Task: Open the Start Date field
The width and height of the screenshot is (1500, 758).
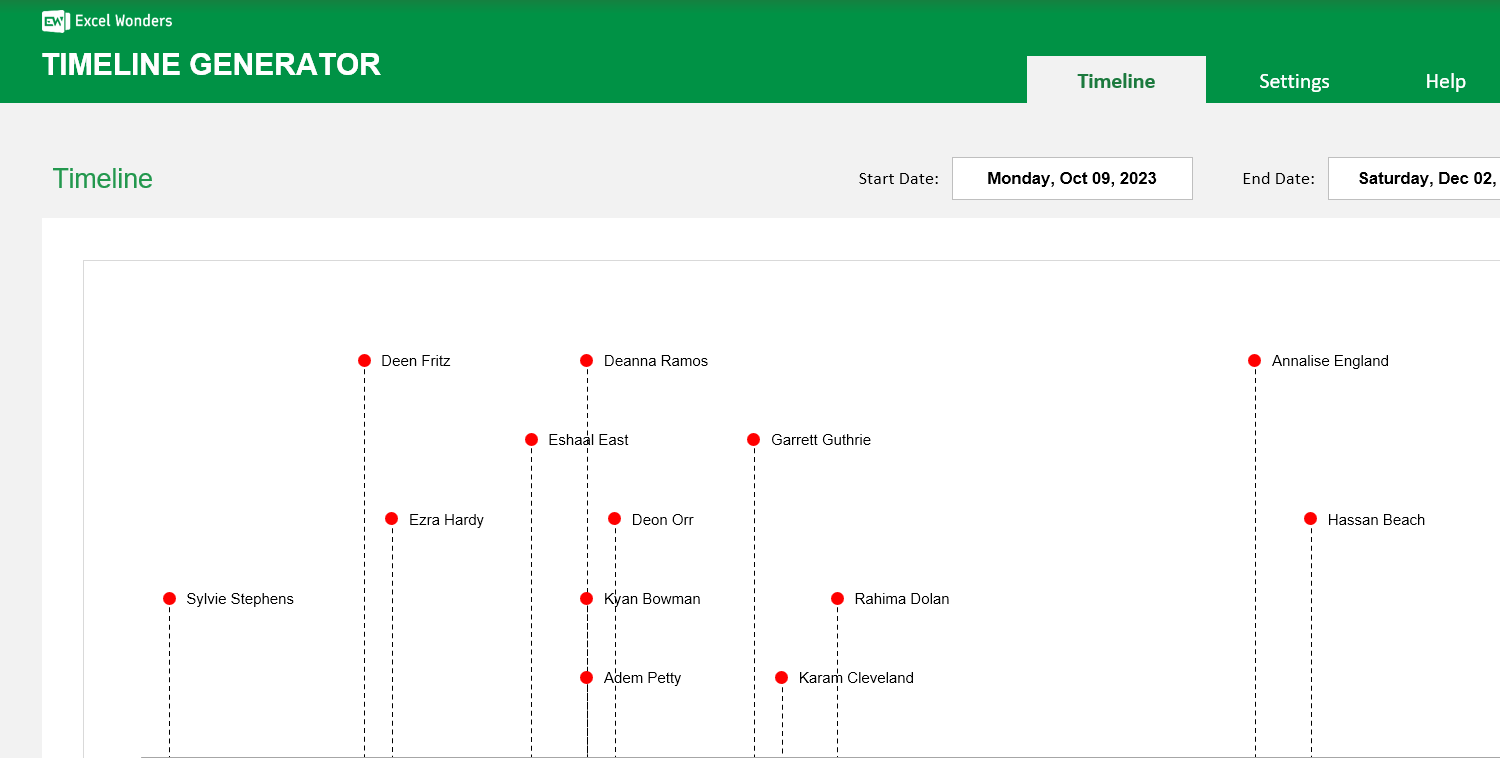Action: (x=1072, y=178)
